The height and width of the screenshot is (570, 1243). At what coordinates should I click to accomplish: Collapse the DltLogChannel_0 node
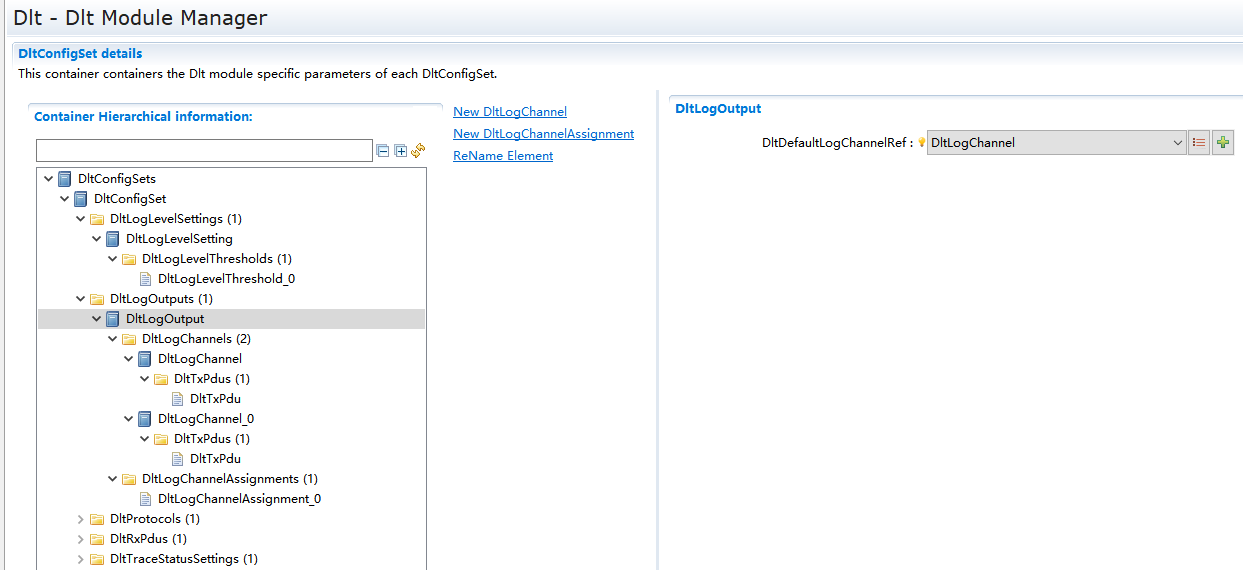click(129, 419)
